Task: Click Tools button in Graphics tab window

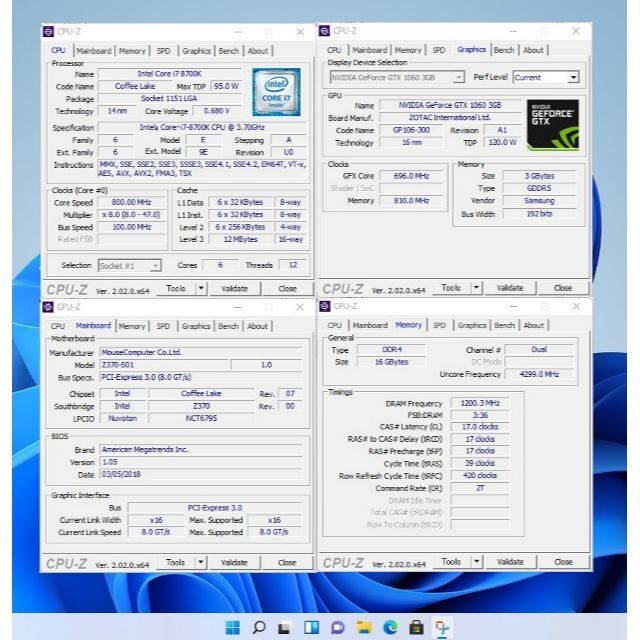Action: [451, 288]
